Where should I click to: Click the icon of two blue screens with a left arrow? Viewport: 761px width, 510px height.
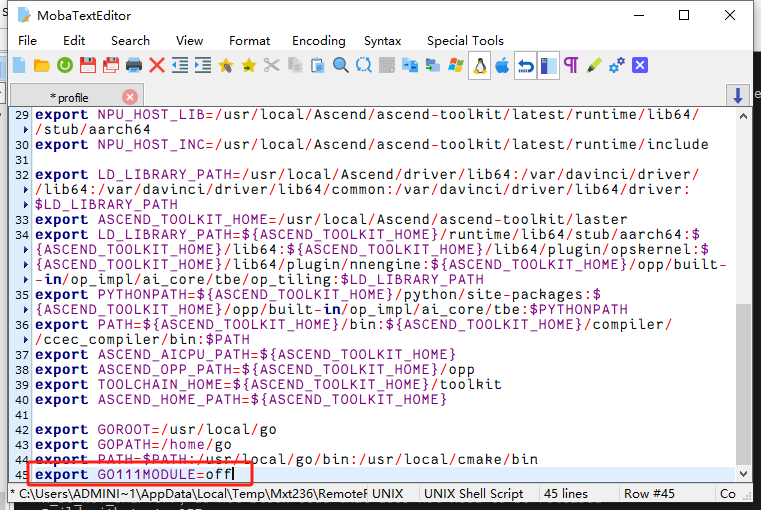(x=410, y=66)
